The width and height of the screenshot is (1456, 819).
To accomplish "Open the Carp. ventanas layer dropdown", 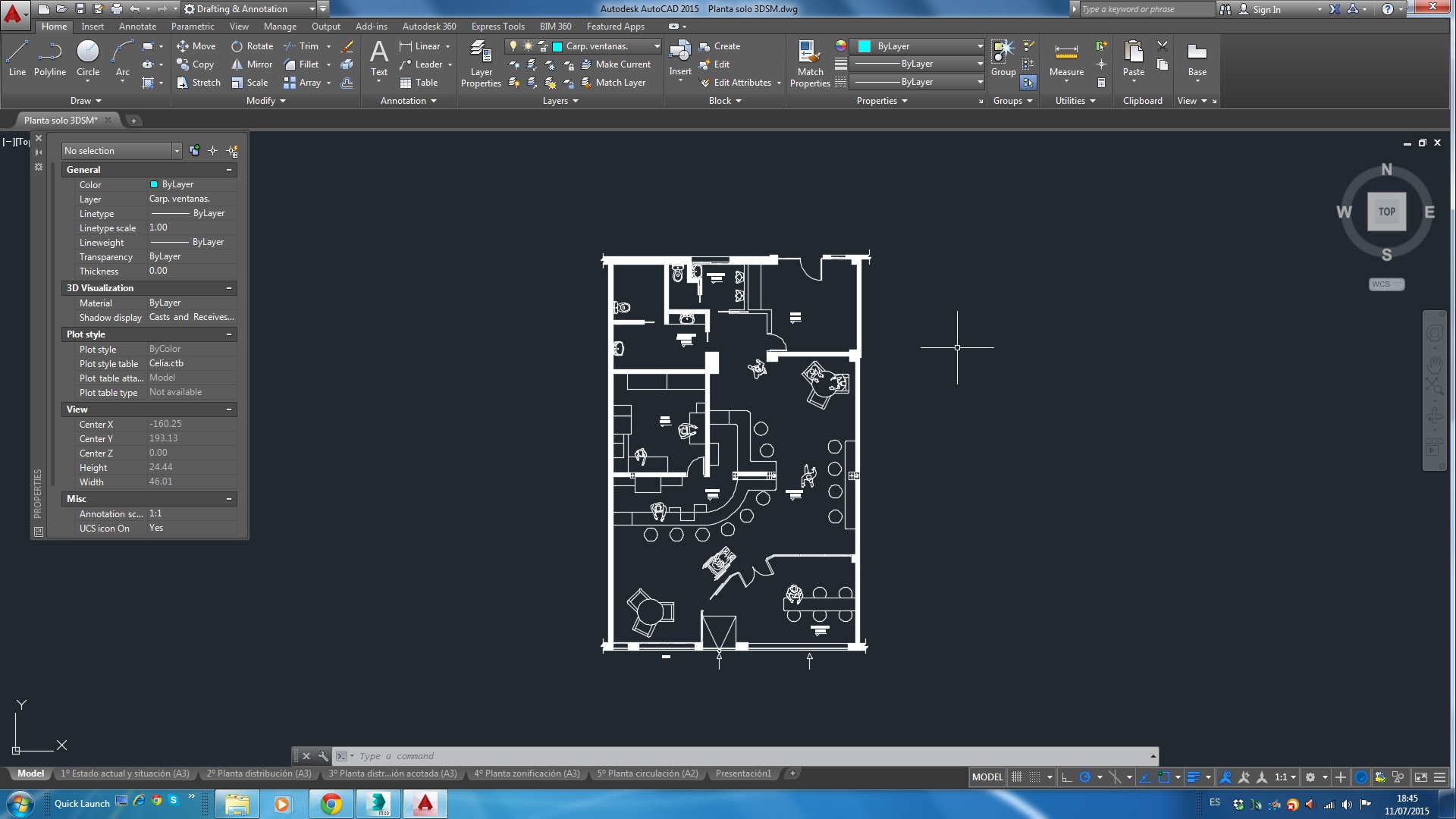I will pos(657,46).
